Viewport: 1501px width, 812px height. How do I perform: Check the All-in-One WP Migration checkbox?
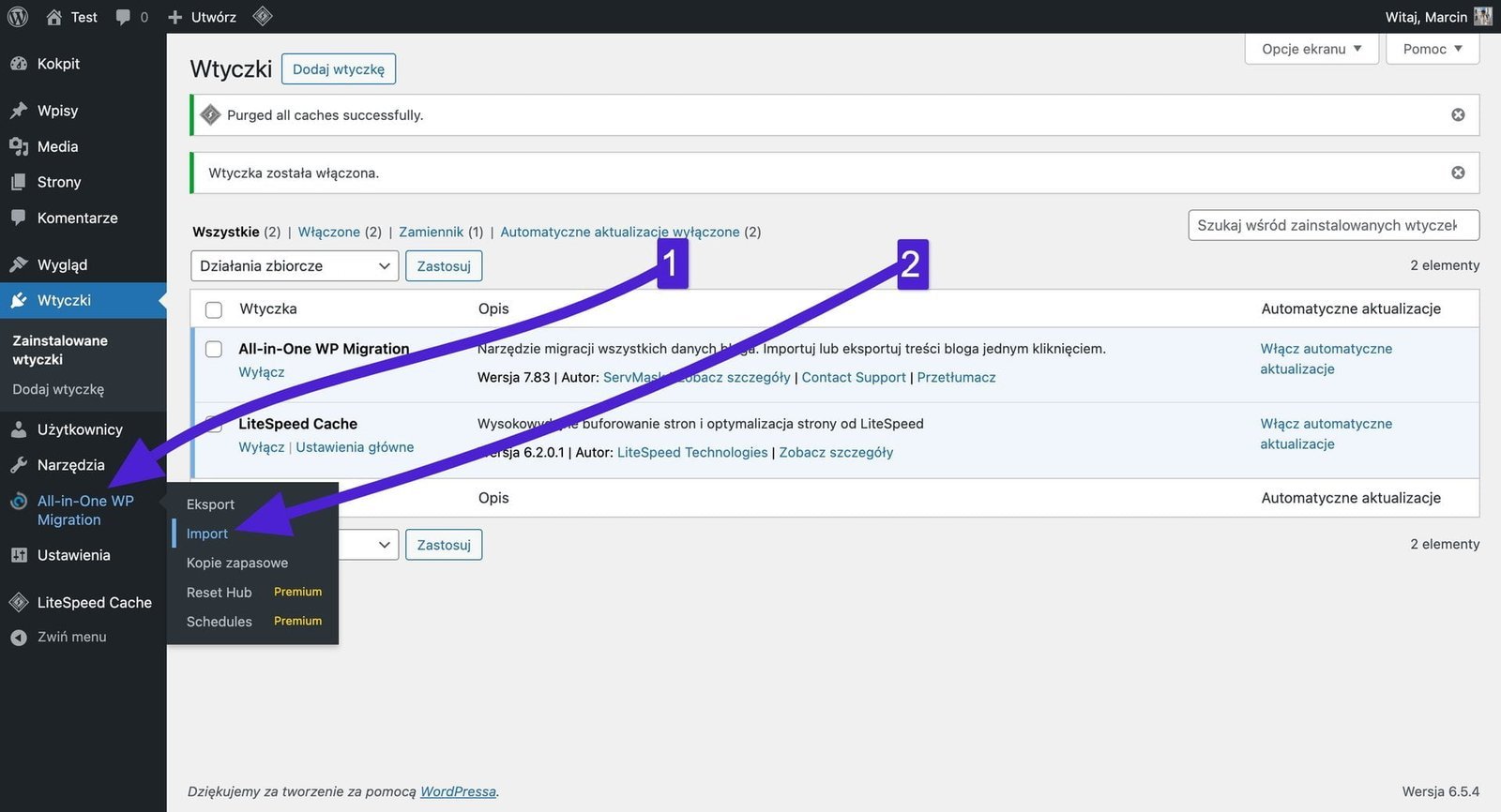pyautogui.click(x=214, y=349)
